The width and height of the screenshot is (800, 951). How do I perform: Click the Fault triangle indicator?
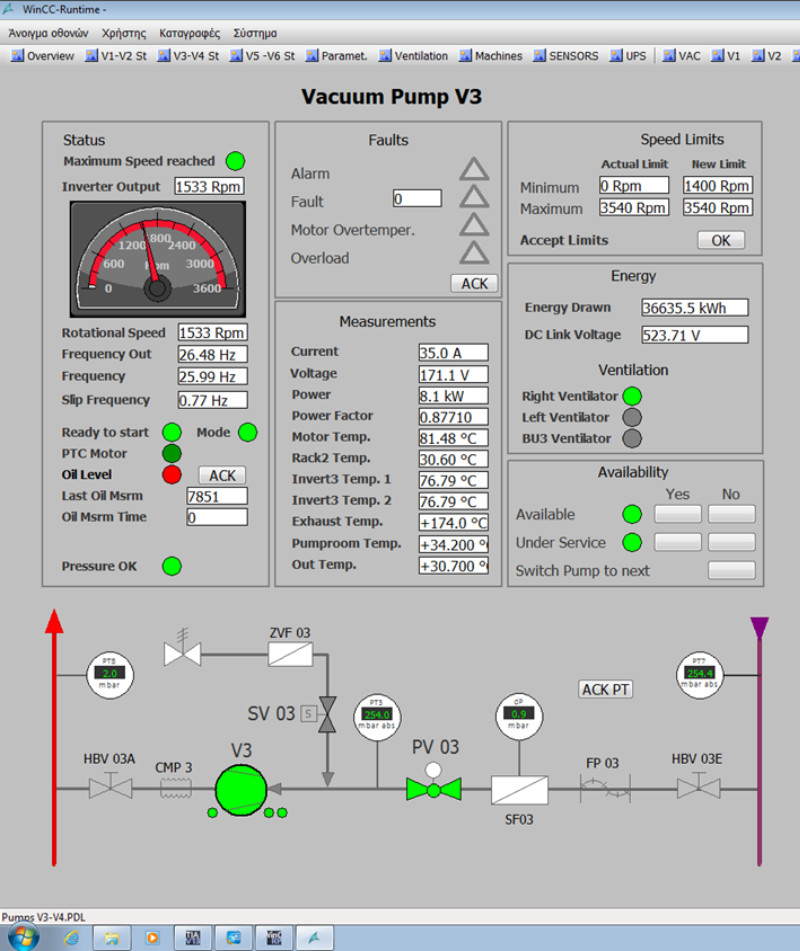point(474,197)
